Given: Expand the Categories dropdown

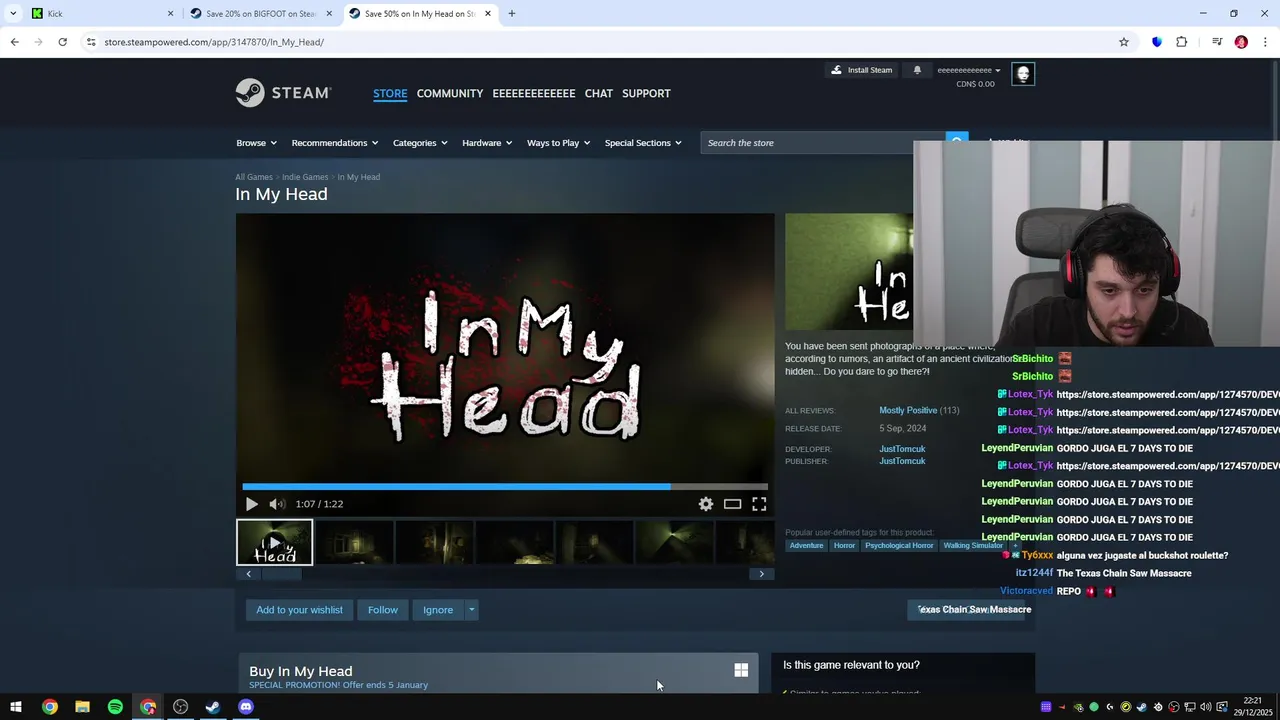Looking at the screenshot, I should tap(420, 143).
